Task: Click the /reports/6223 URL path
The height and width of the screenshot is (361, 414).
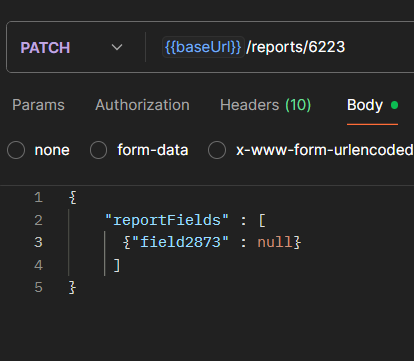Action: [x=295, y=47]
